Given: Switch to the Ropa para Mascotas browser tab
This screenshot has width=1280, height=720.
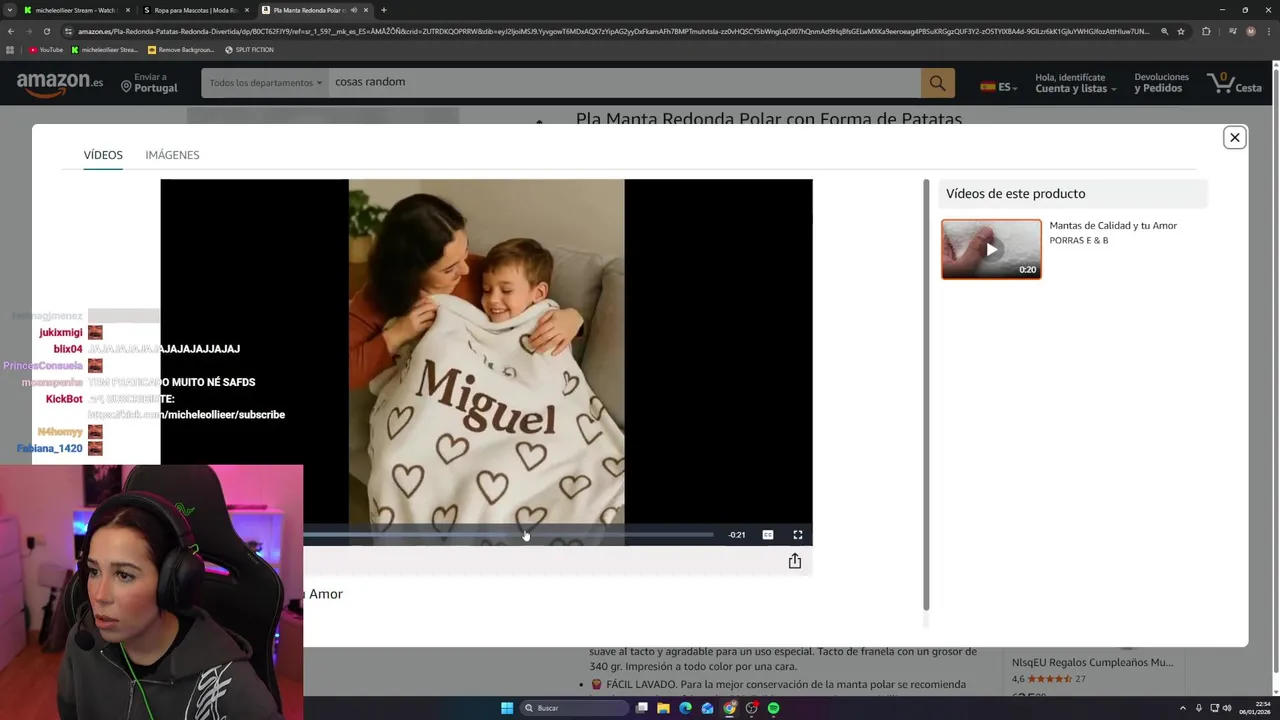Looking at the screenshot, I should tap(195, 10).
